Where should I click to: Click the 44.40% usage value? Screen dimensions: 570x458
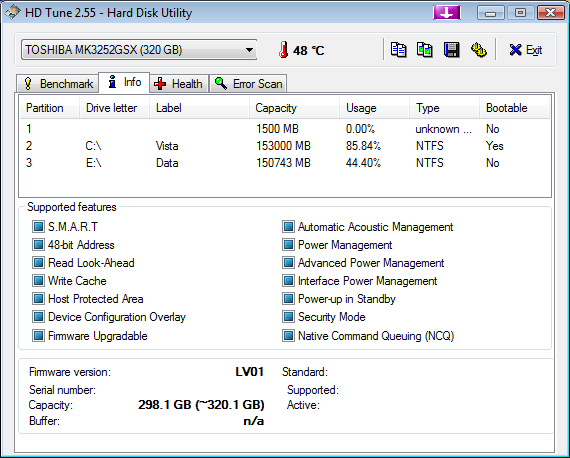363,163
